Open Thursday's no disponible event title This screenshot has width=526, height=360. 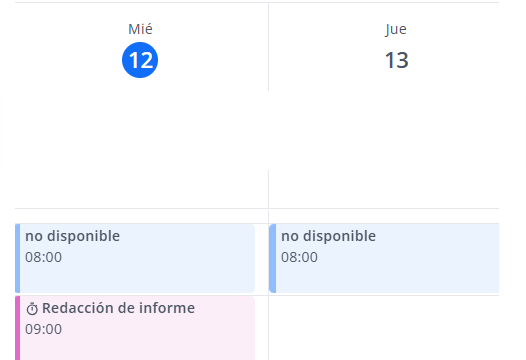tap(328, 236)
